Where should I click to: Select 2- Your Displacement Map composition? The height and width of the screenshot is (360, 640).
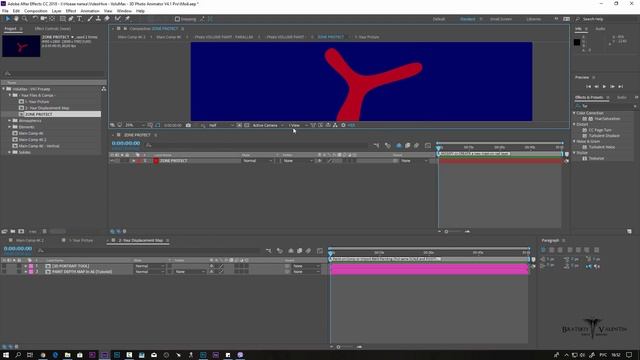tap(47, 108)
